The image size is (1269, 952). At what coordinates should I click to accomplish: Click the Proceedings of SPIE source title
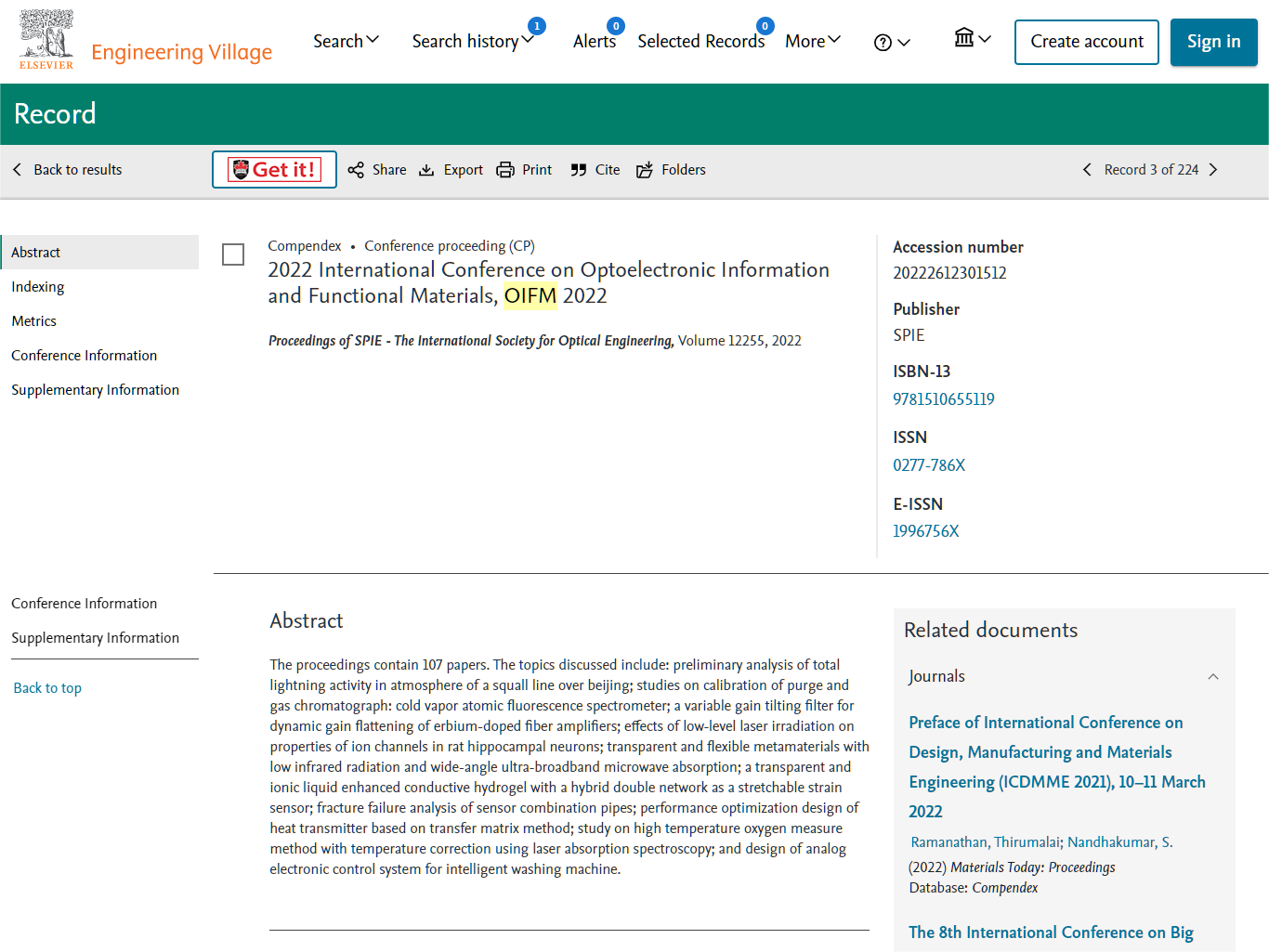point(471,341)
